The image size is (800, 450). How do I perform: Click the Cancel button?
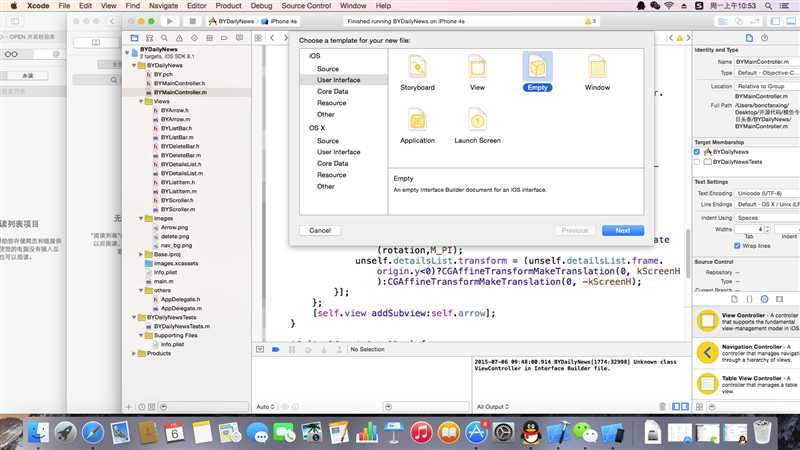click(x=320, y=231)
